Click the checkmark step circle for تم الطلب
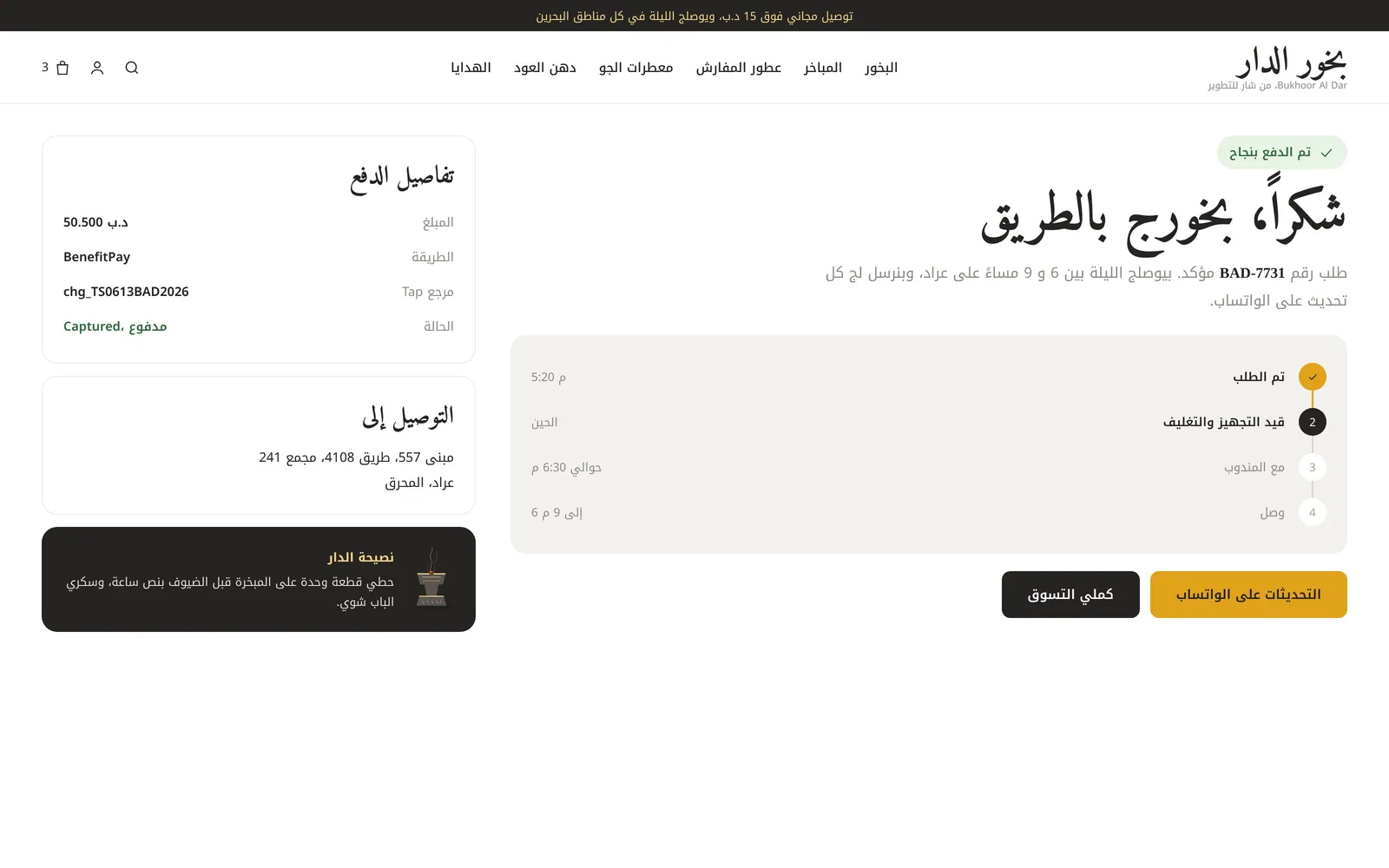This screenshot has height=868, width=1389. (x=1313, y=377)
